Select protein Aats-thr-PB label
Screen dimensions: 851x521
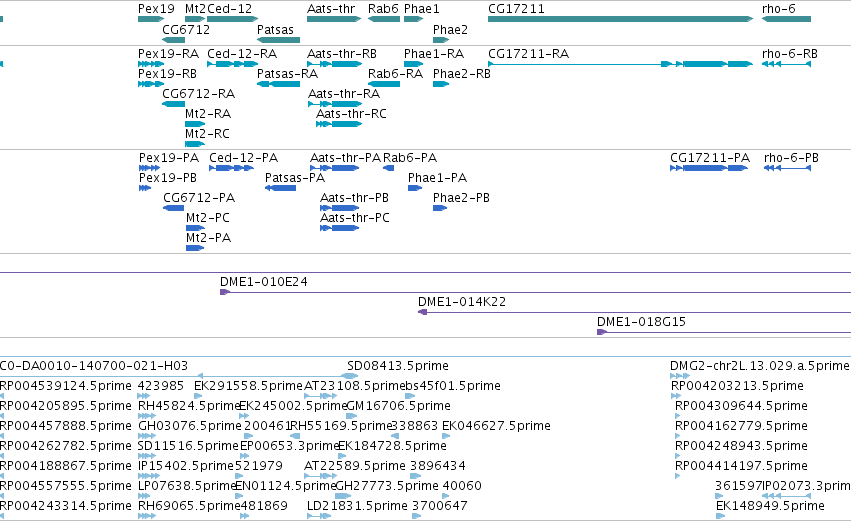point(354,198)
